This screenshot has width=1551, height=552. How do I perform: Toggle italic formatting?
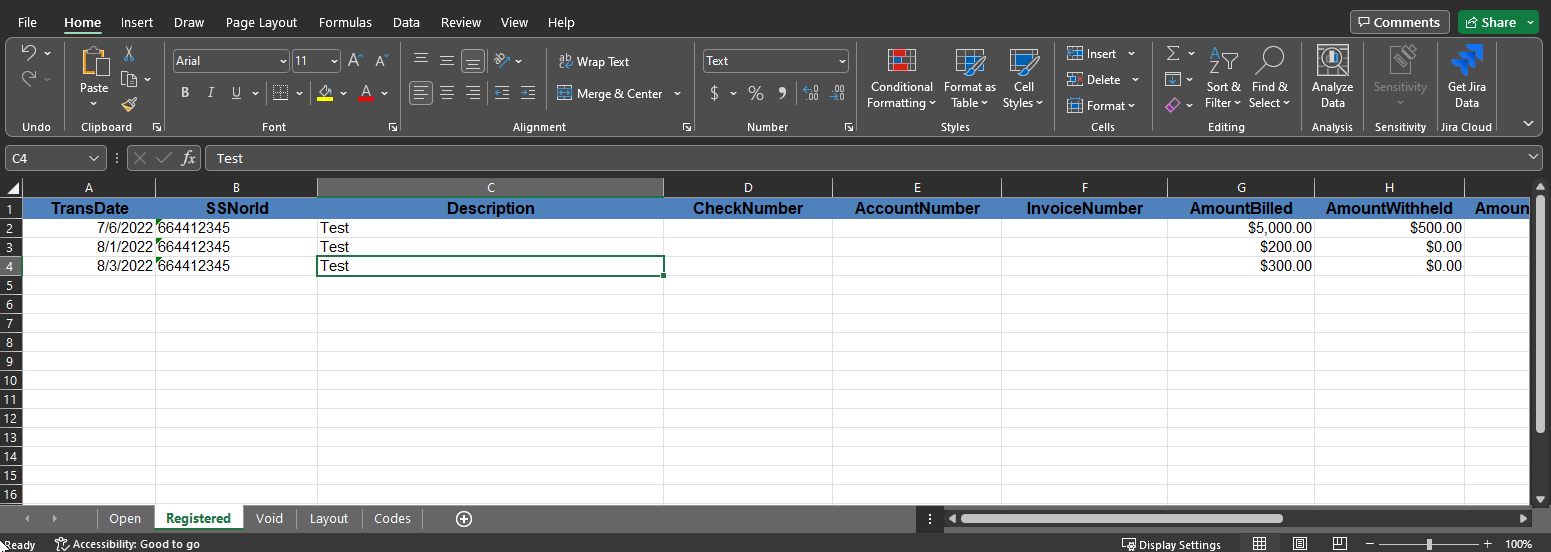tap(211, 93)
